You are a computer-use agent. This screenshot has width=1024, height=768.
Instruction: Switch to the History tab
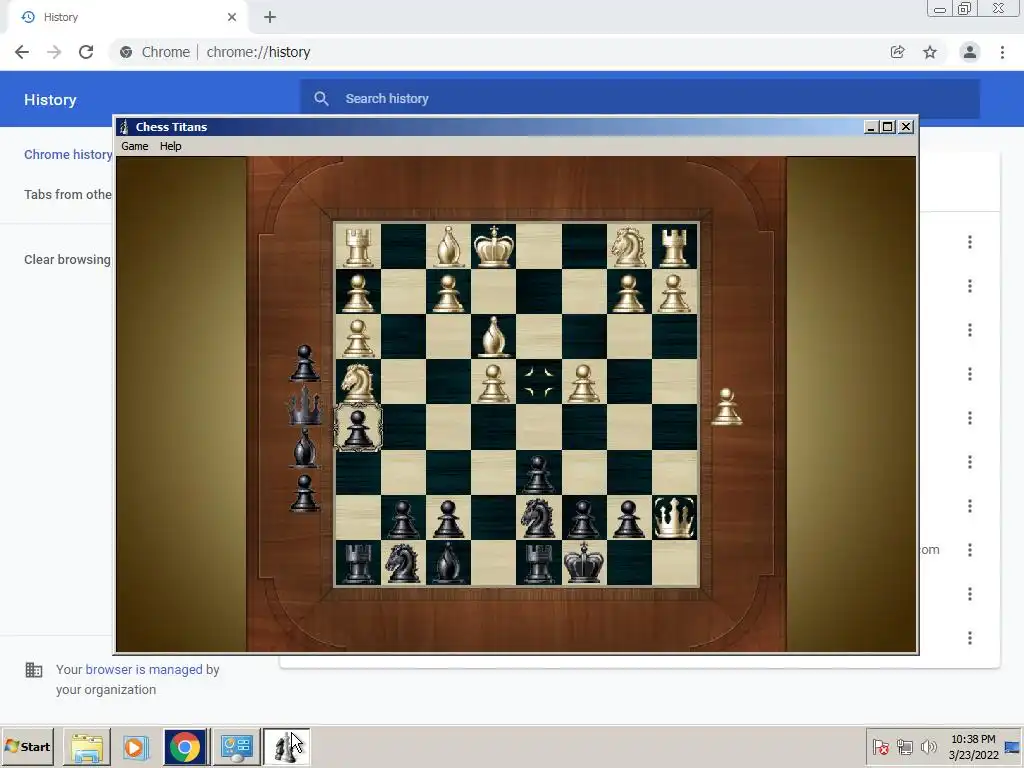pos(127,17)
